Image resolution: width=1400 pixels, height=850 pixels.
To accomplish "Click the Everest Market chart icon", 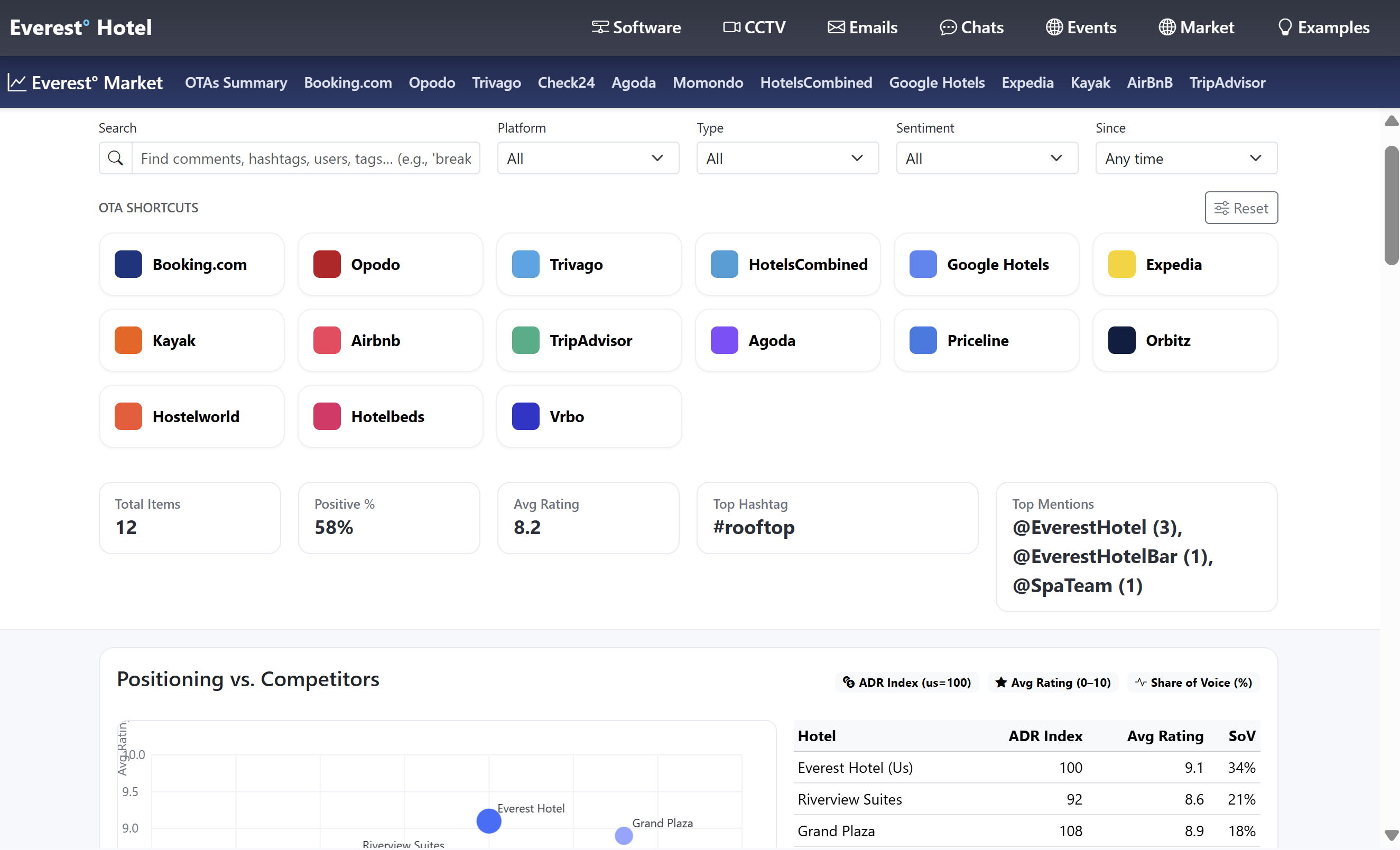I will coord(17,83).
